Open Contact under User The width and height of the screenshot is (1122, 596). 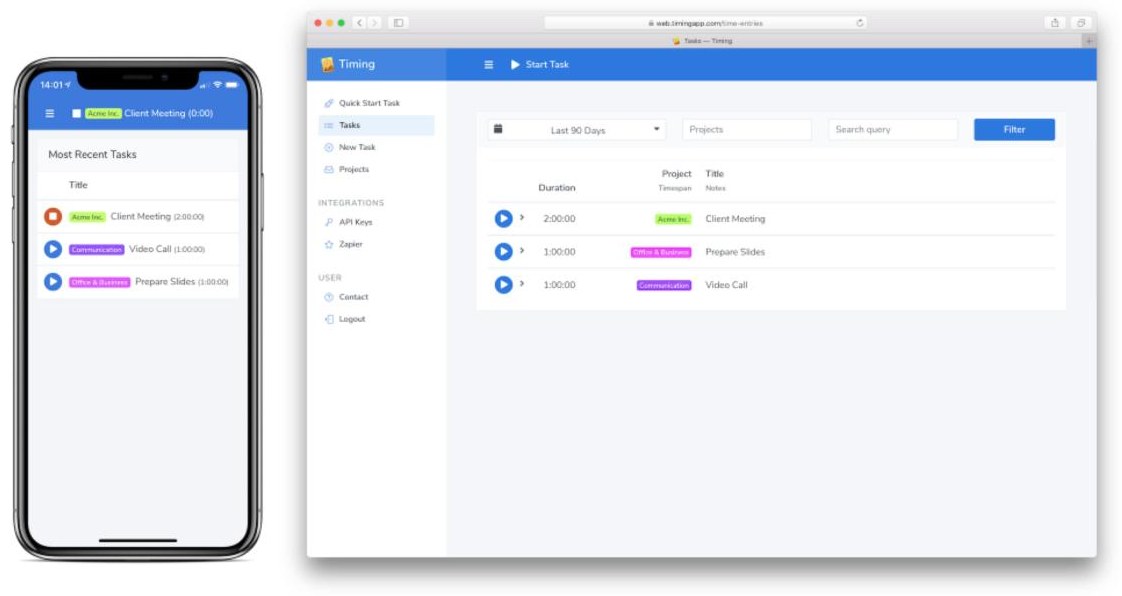pos(353,297)
